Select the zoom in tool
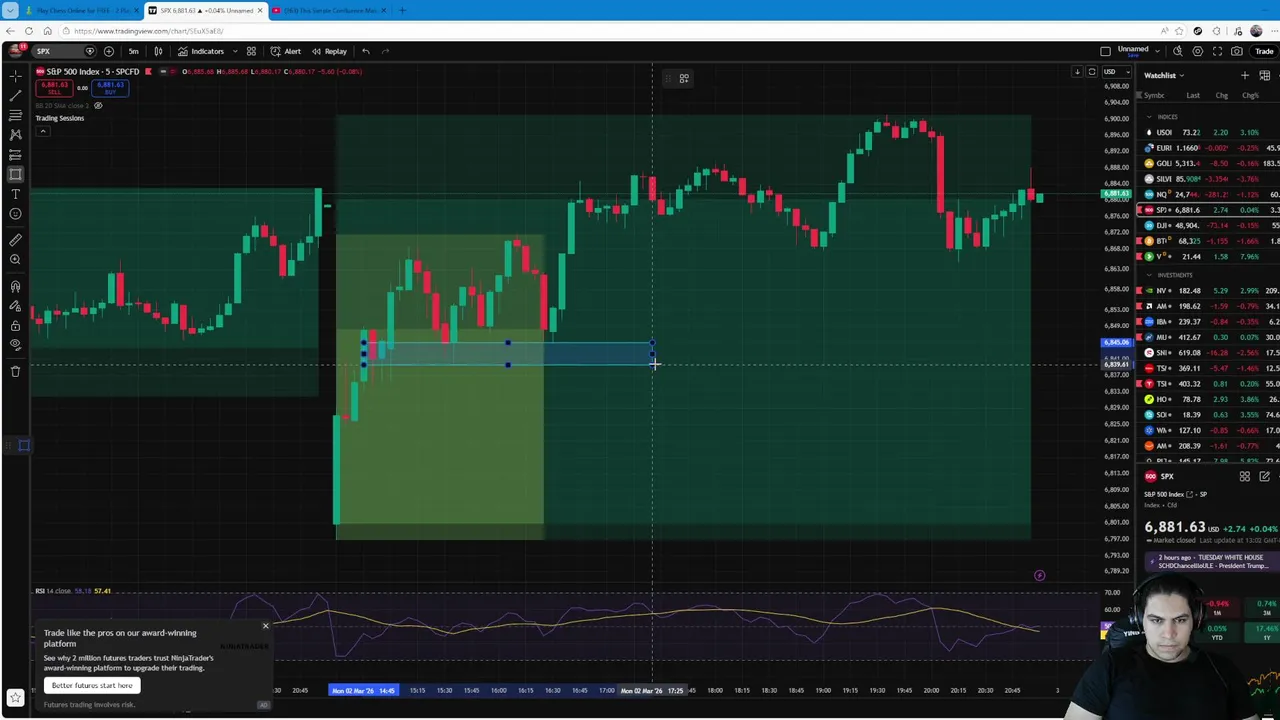Screen dimensions: 1280x720 15,260
